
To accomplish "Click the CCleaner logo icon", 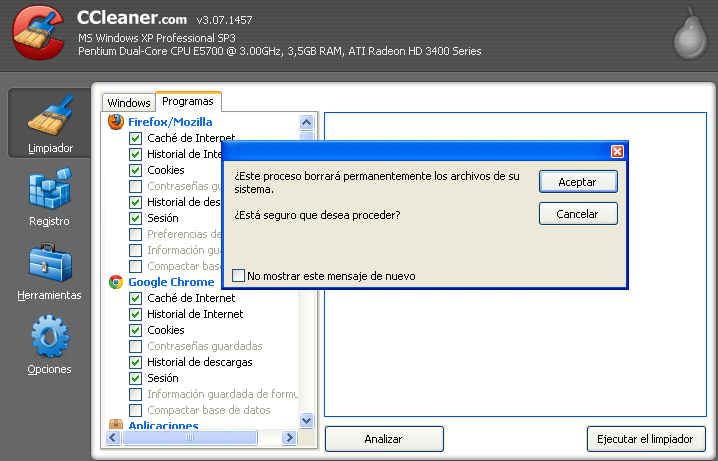I will 38,32.
